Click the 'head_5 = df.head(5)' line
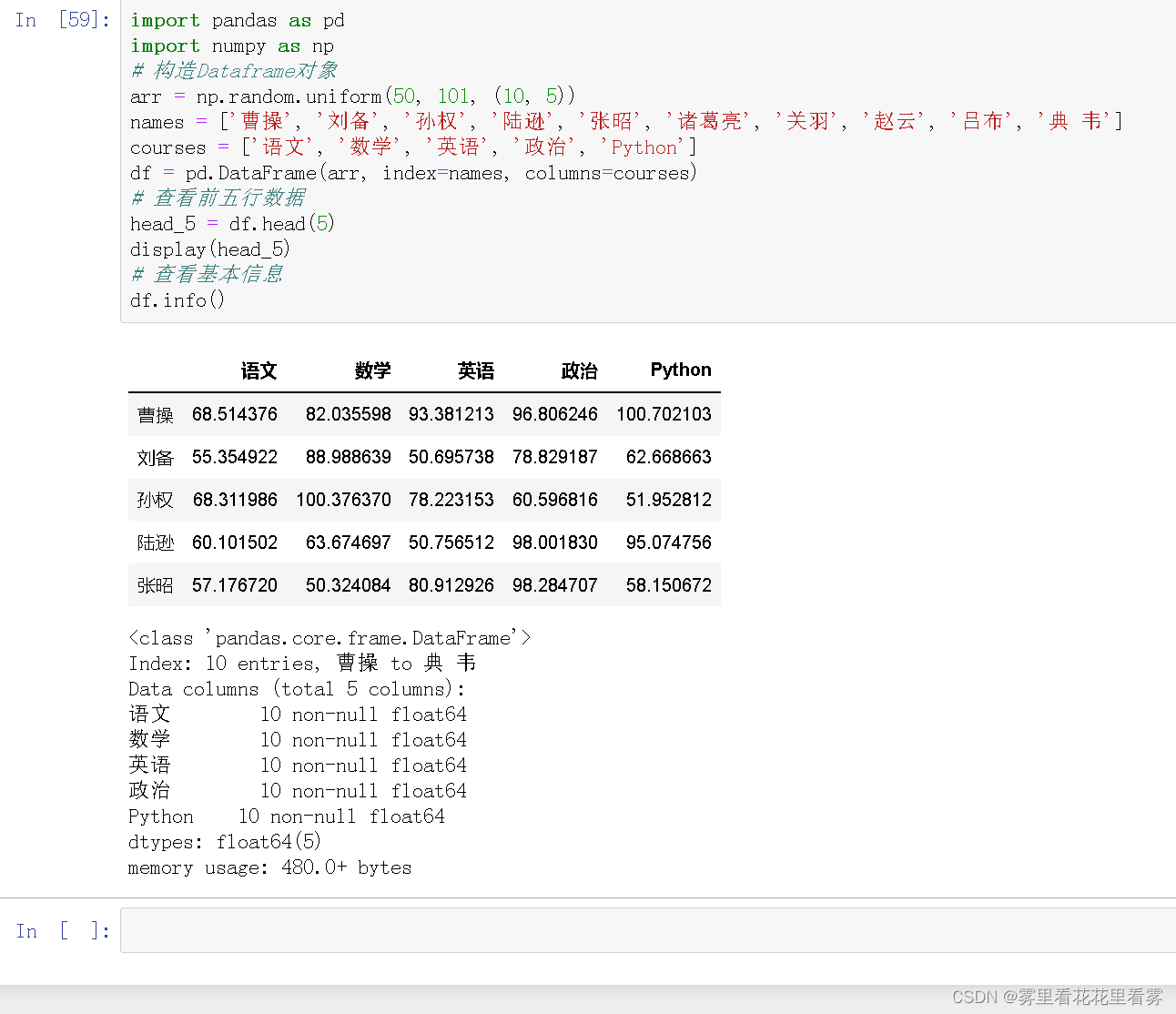The width and height of the screenshot is (1176, 1014). click(x=233, y=224)
